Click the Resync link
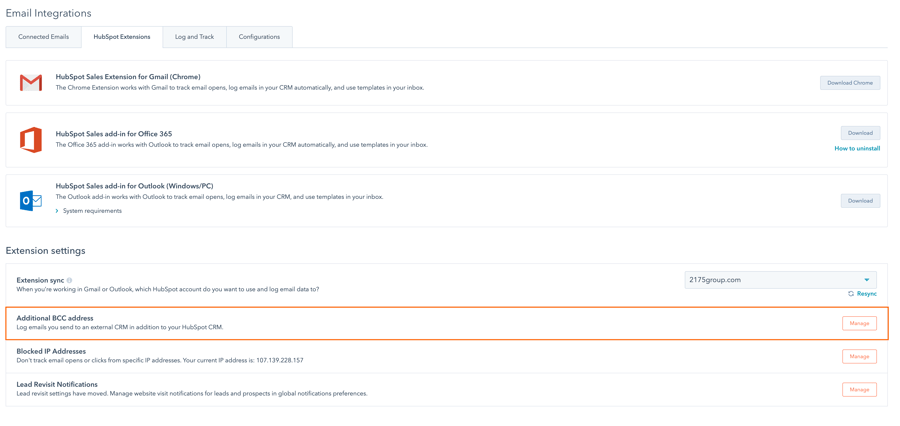This screenshot has width=900, height=426. click(x=867, y=293)
